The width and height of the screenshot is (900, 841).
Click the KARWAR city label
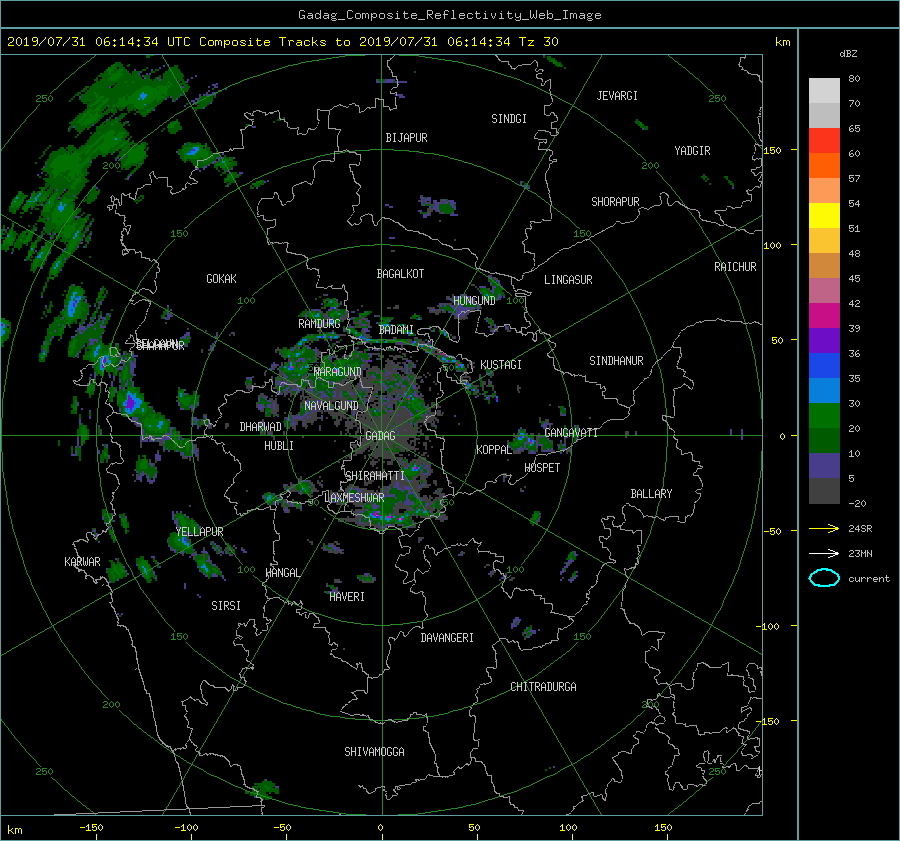pyautogui.click(x=82, y=562)
